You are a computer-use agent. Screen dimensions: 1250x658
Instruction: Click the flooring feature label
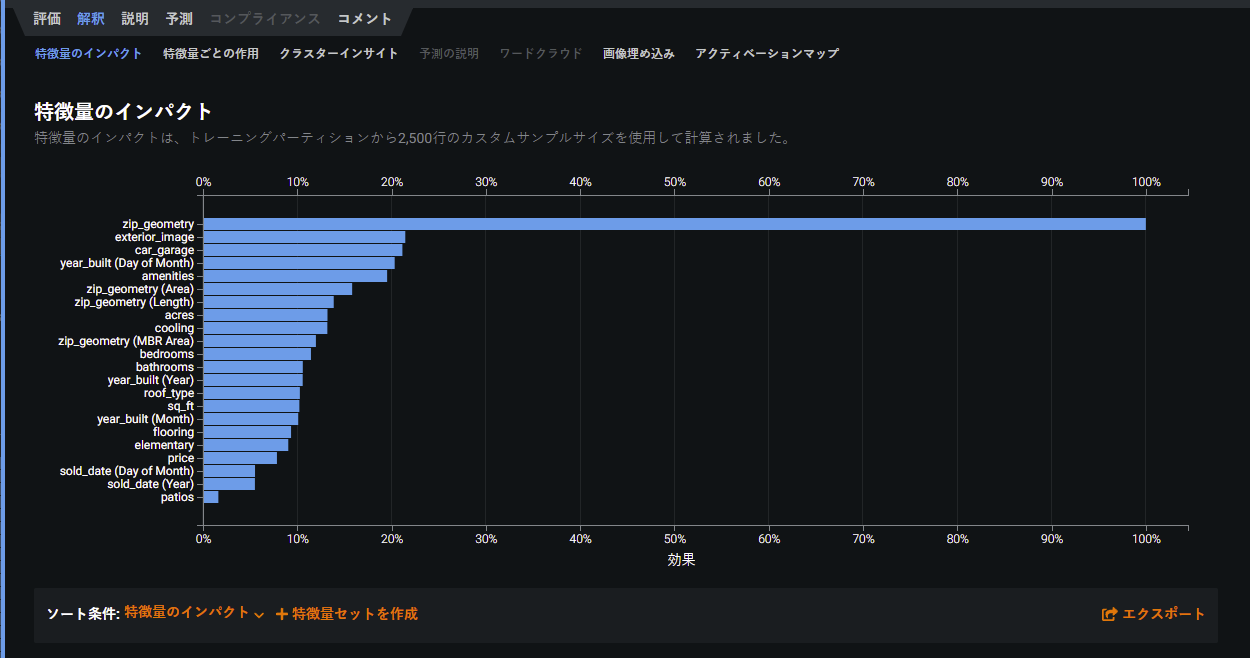point(174,432)
